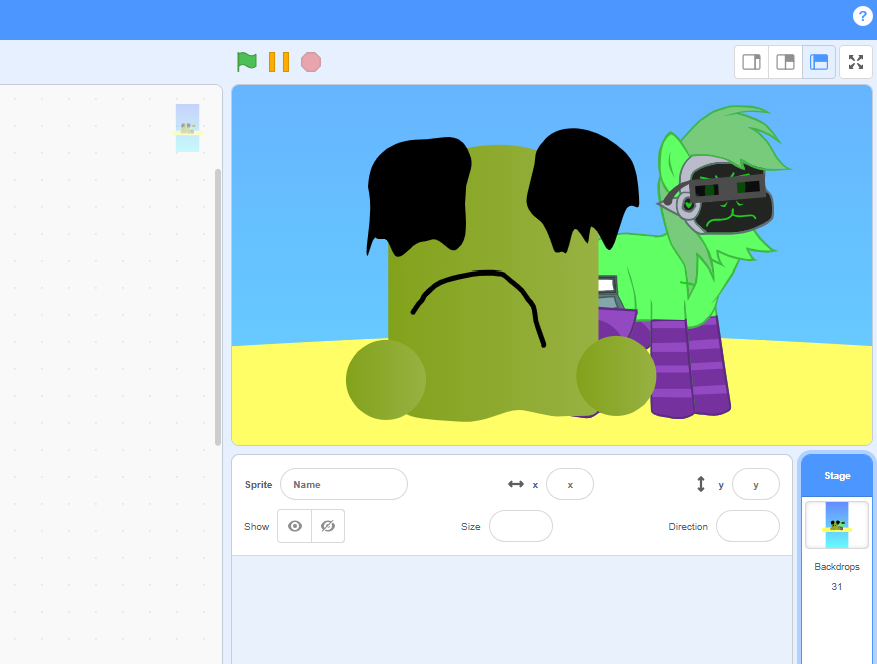Click the horizontal x arrows icon
This screenshot has width=877, height=664.
[516, 484]
